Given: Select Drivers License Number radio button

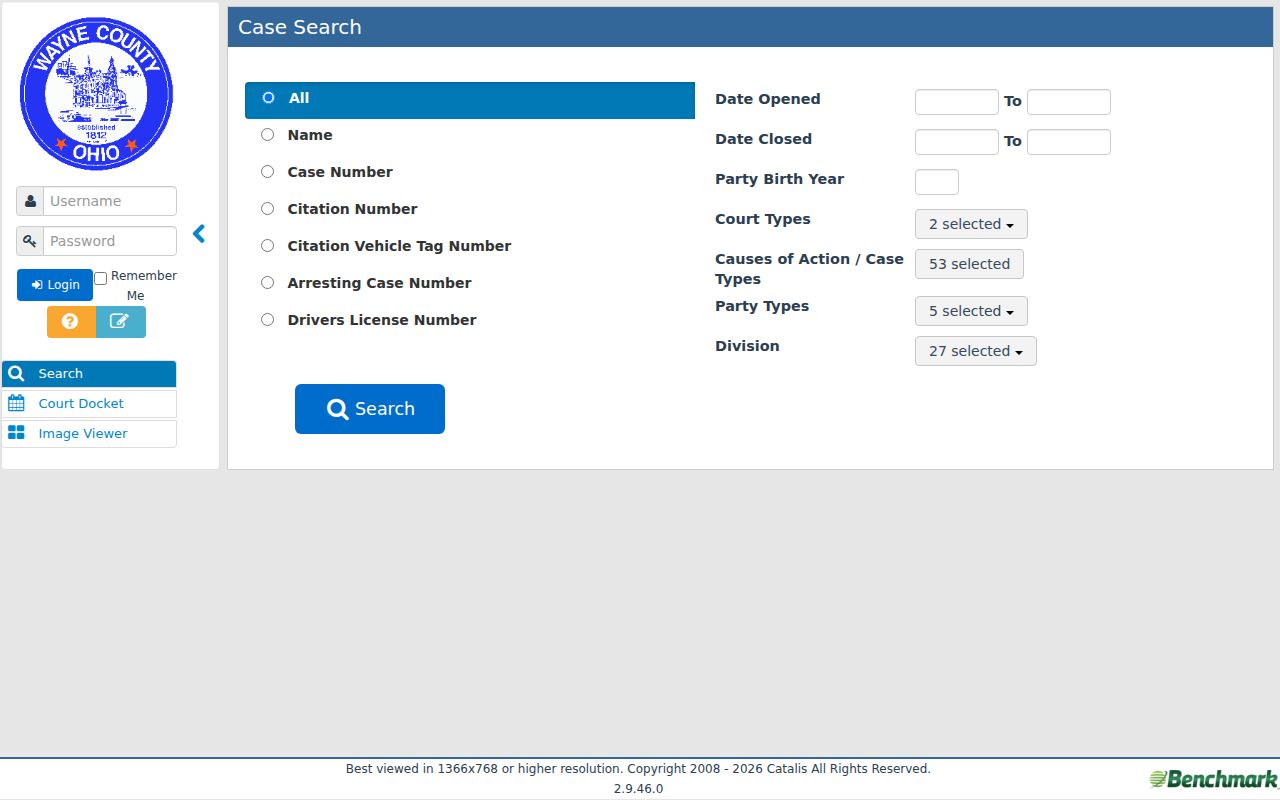Looking at the screenshot, I should [267, 320].
